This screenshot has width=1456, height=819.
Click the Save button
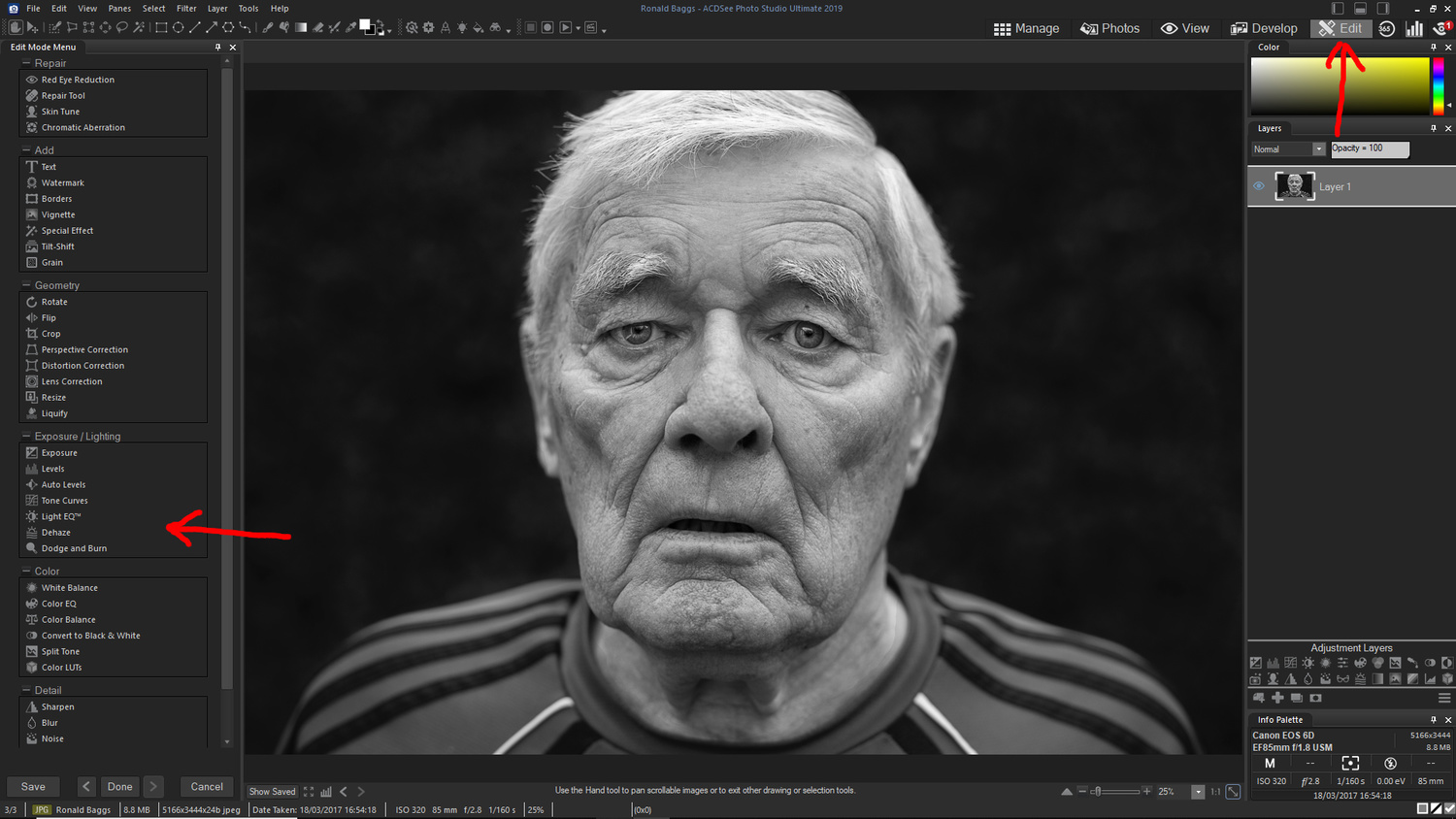pos(33,787)
